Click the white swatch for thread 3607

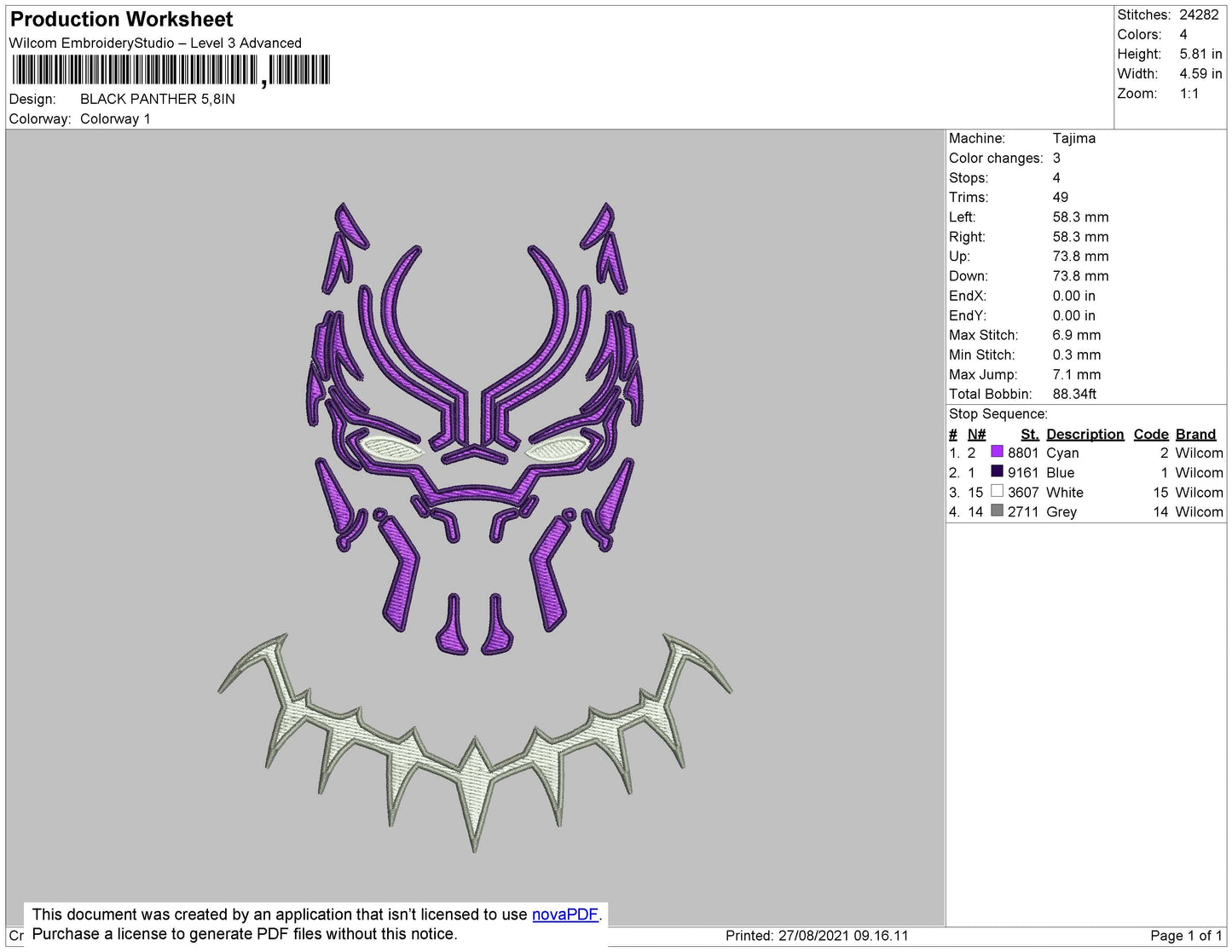[997, 491]
